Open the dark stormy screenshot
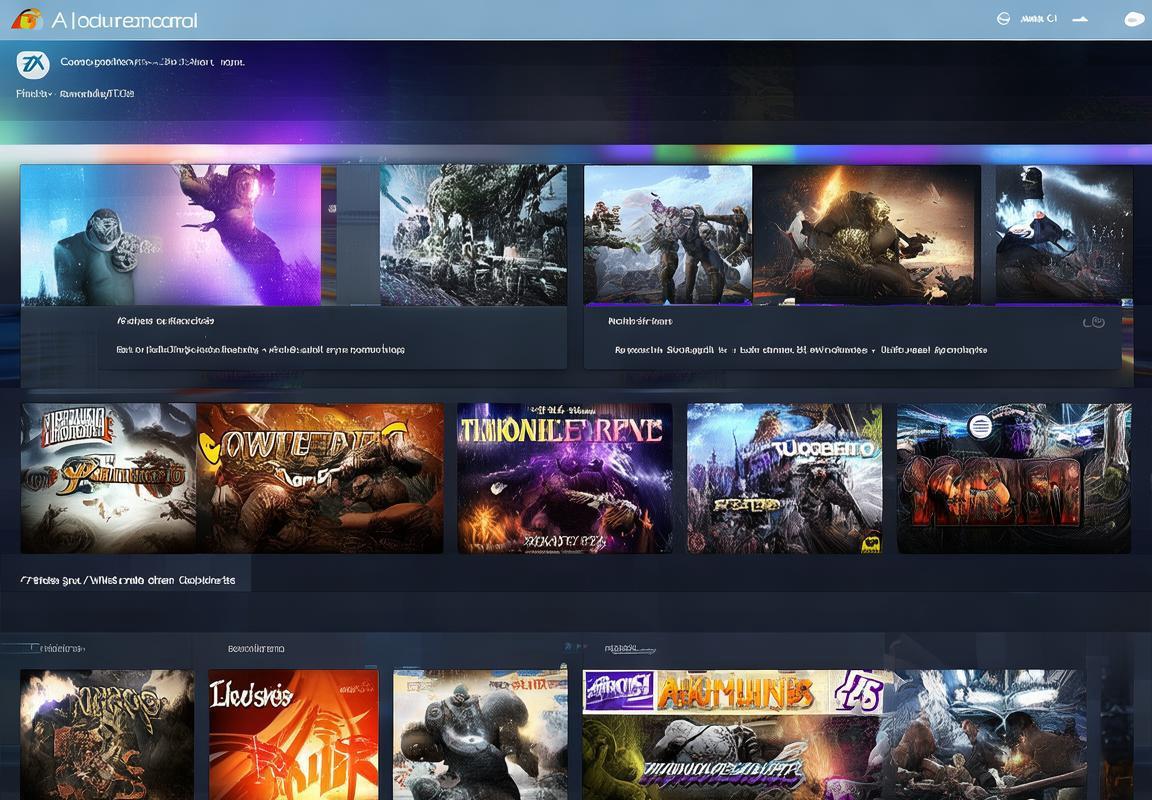 (x=1063, y=234)
